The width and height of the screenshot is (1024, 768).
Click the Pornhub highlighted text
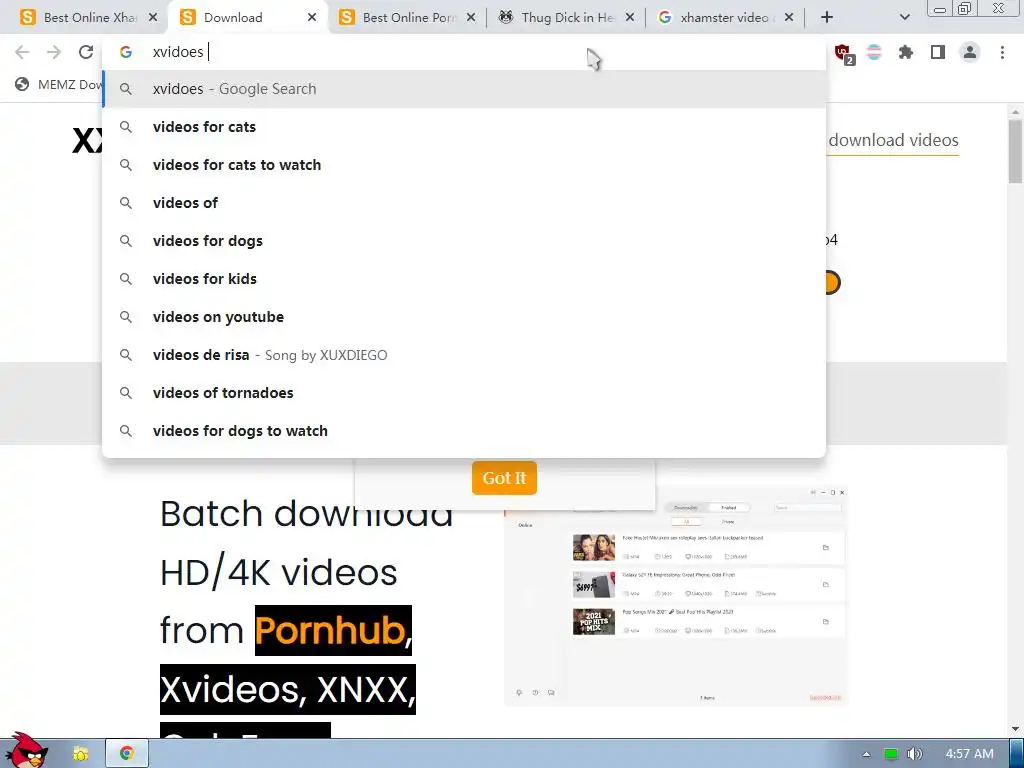(x=333, y=630)
